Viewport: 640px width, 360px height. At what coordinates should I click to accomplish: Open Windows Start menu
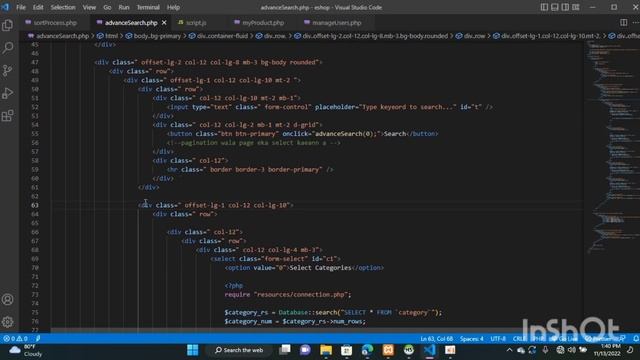click(192, 350)
